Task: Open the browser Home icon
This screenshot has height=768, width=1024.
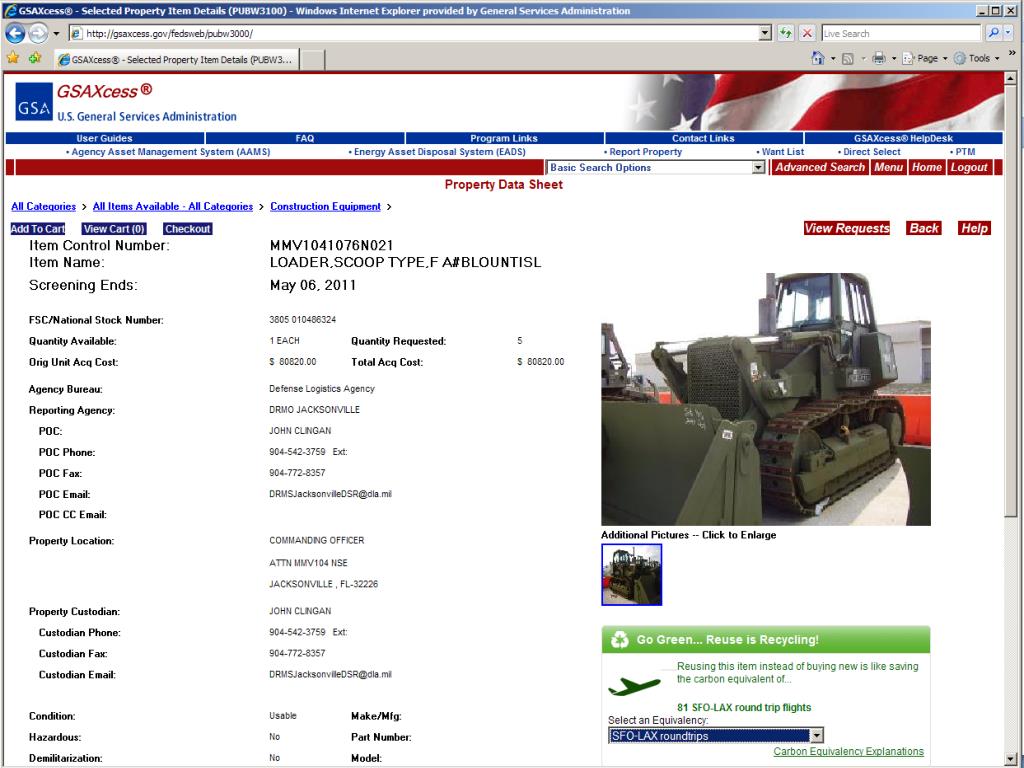Action: coord(818,58)
